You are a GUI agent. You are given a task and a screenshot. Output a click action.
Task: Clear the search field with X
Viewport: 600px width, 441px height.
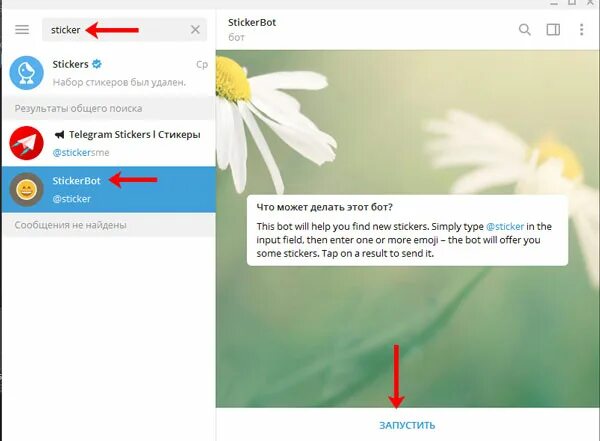coord(195,29)
